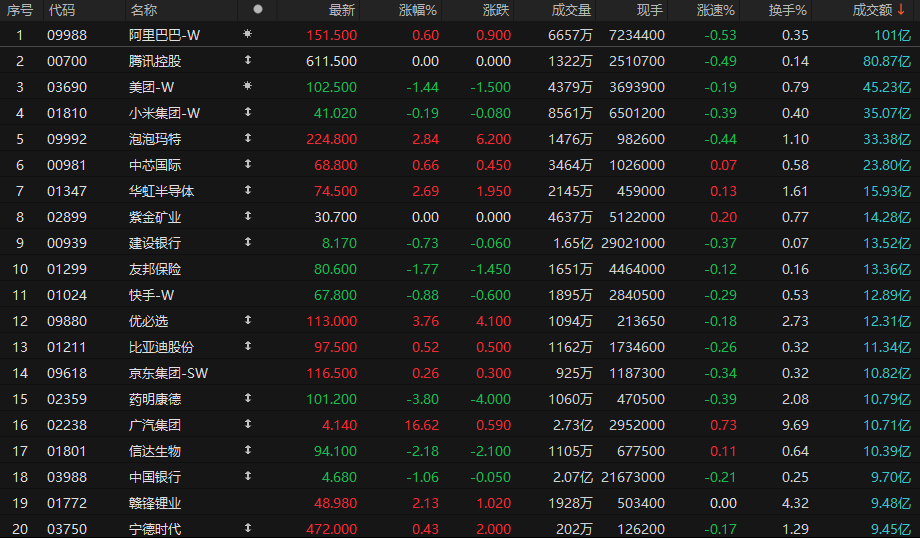
Task: Click the circle marker column header icon
Action: pyautogui.click(x=258, y=9)
